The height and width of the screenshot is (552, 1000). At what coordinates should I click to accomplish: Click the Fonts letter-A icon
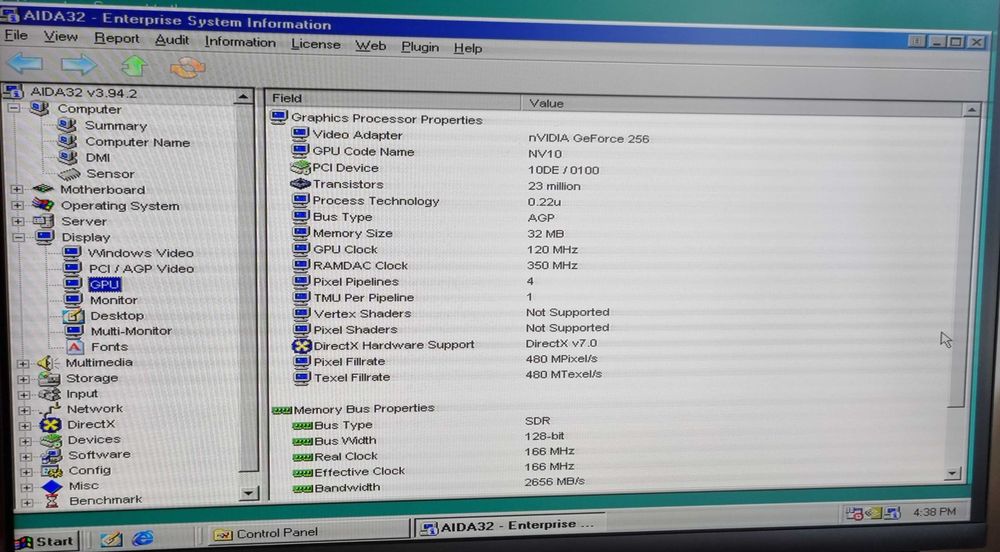click(x=75, y=346)
